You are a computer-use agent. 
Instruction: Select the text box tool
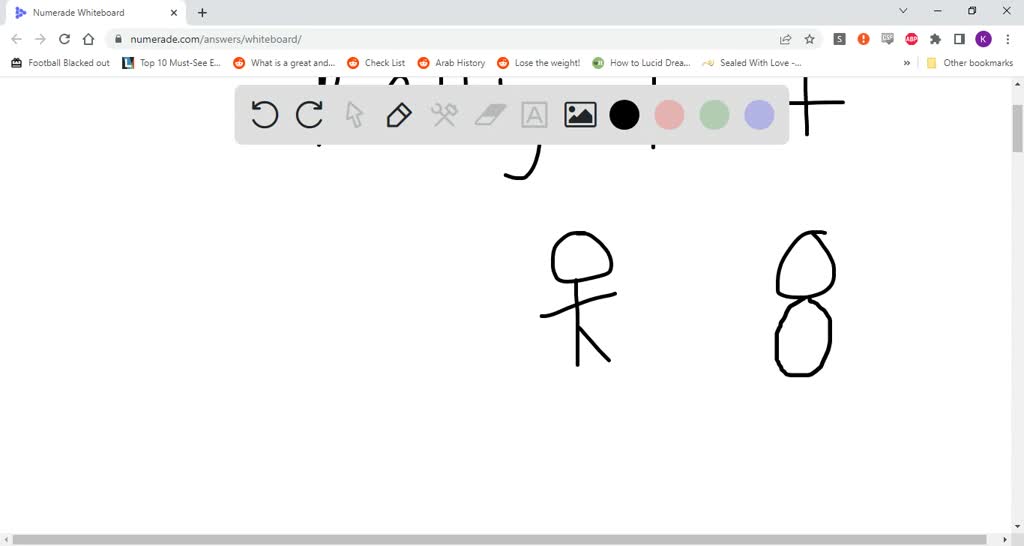[x=535, y=115]
